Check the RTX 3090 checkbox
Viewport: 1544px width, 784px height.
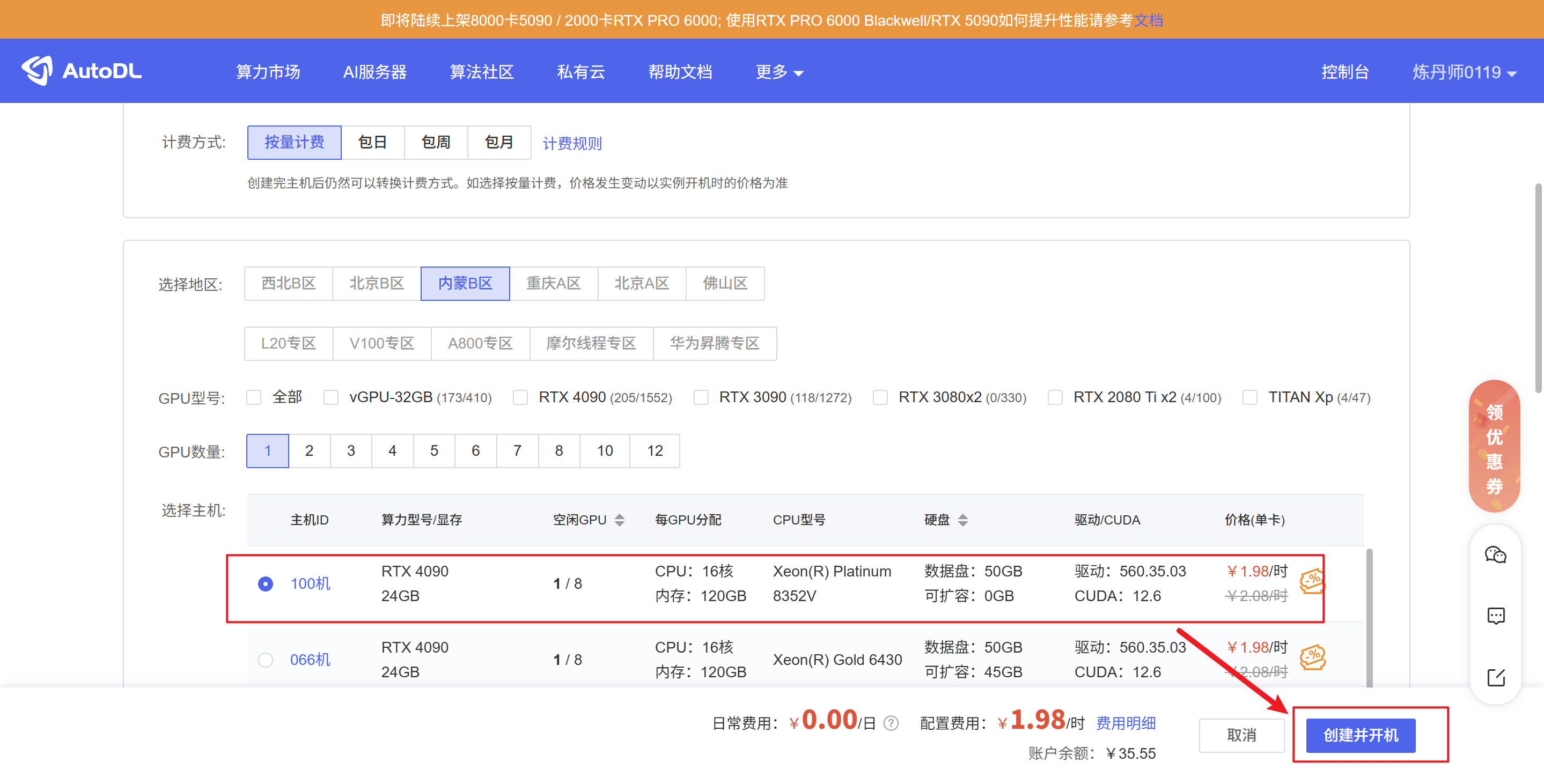(701, 398)
